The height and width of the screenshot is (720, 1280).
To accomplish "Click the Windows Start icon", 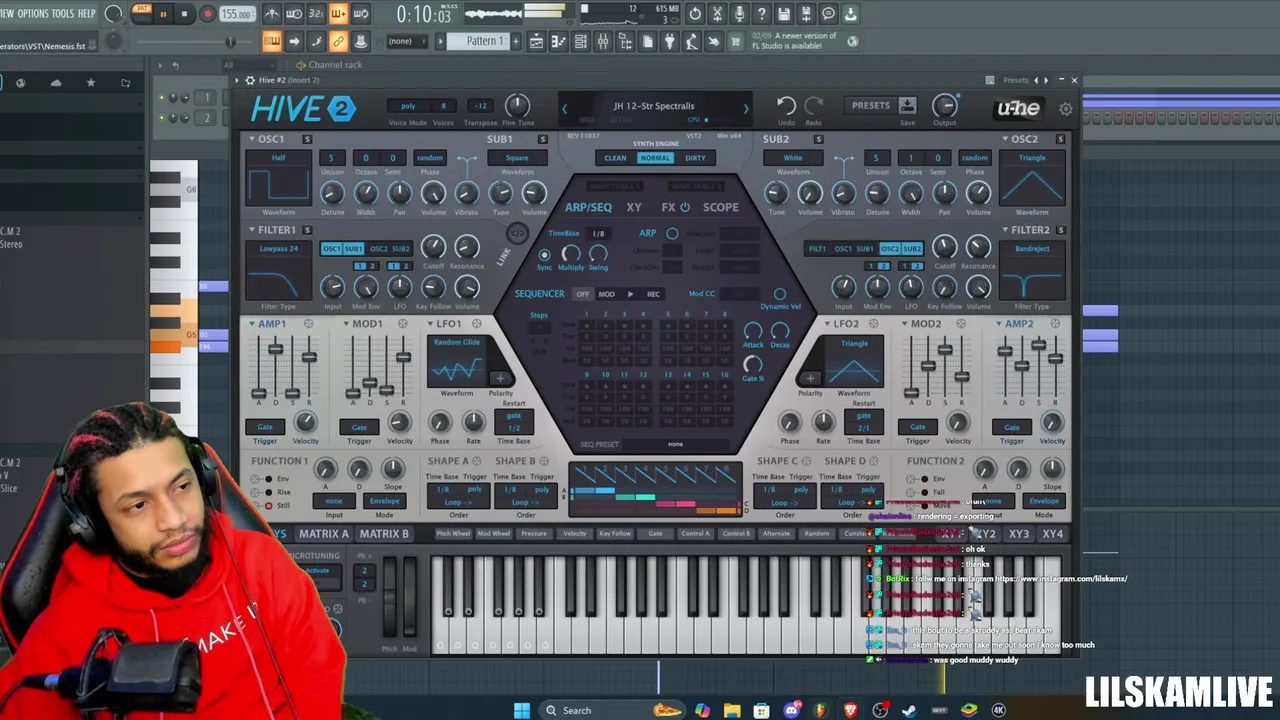I will (x=522, y=710).
